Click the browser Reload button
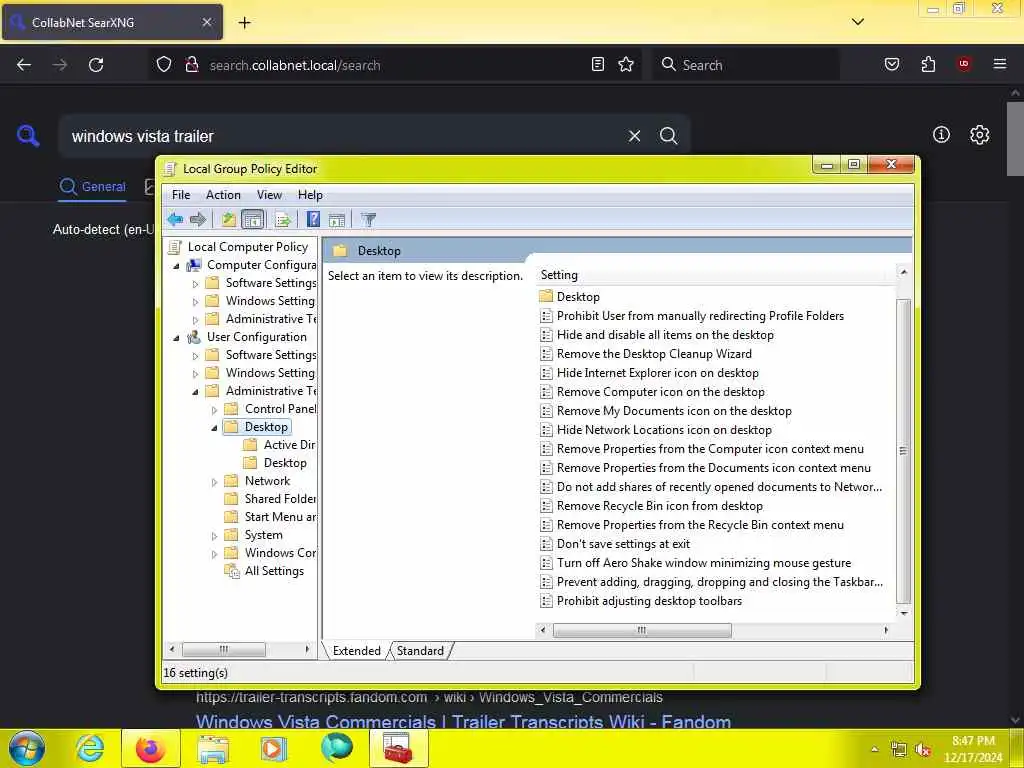Screen dimensions: 1024x768 [96, 65]
